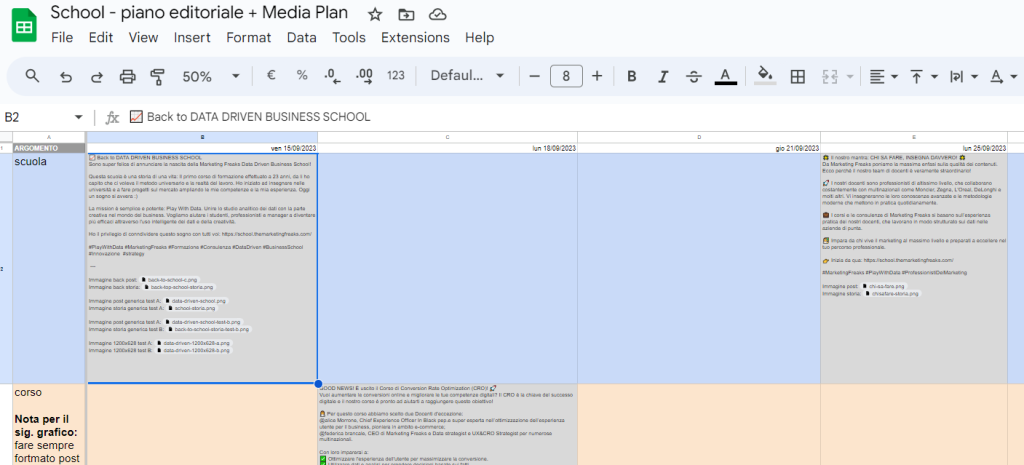This screenshot has height=465, width=1024.
Task: Open the Insert menu
Action: pyautogui.click(x=192, y=37)
